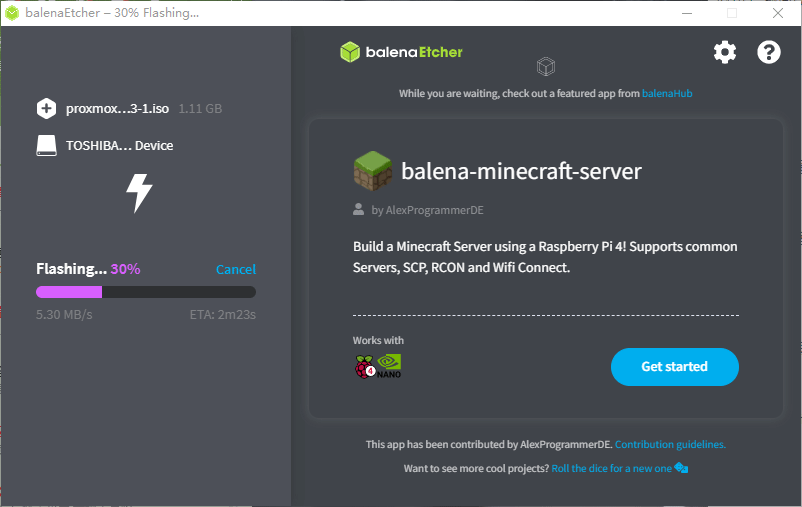The height and width of the screenshot is (507, 802).
Task: Cancel the flashing process
Action: pos(236,269)
